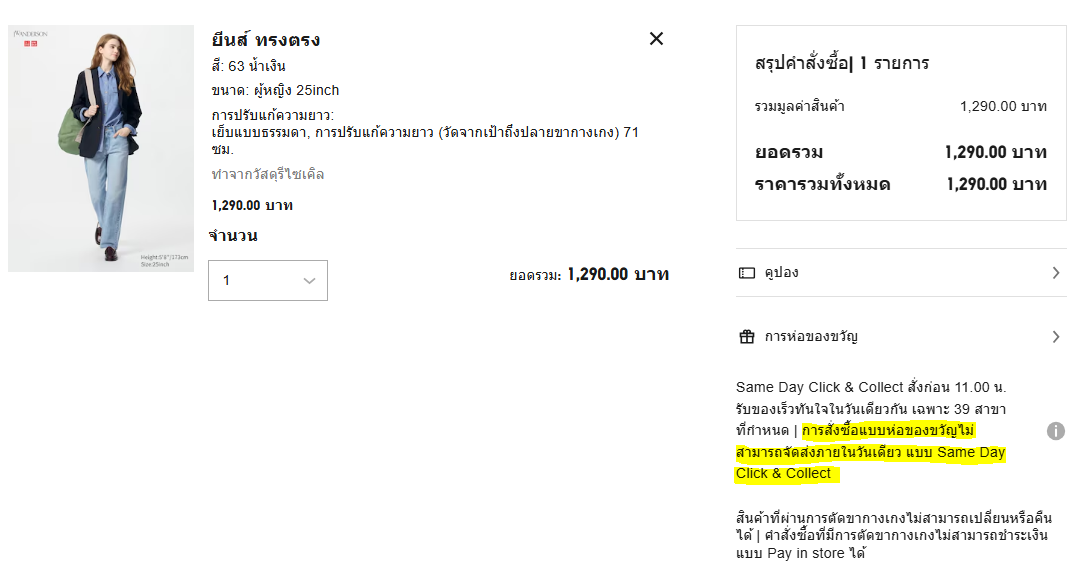The width and height of the screenshot is (1082, 577).
Task: Expand the คูปอง coupon section via its chevron
Action: tap(1057, 271)
